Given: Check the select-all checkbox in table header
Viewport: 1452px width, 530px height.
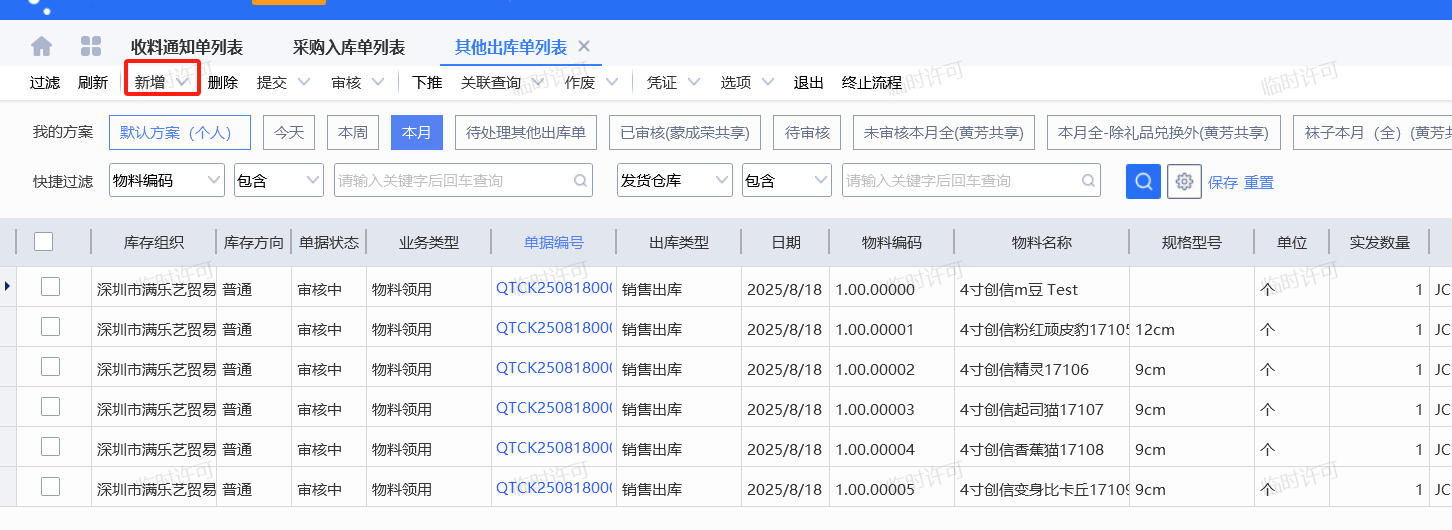Looking at the screenshot, I should point(43,242).
